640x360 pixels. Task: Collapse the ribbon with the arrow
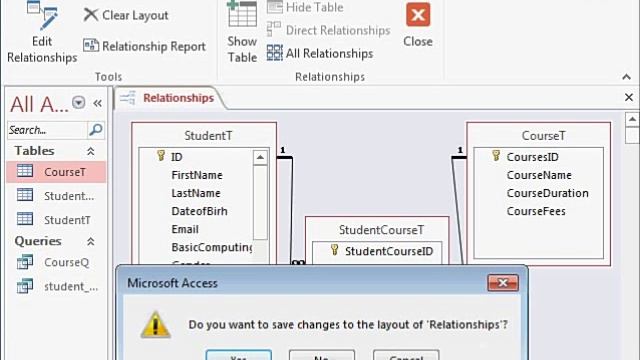627,77
